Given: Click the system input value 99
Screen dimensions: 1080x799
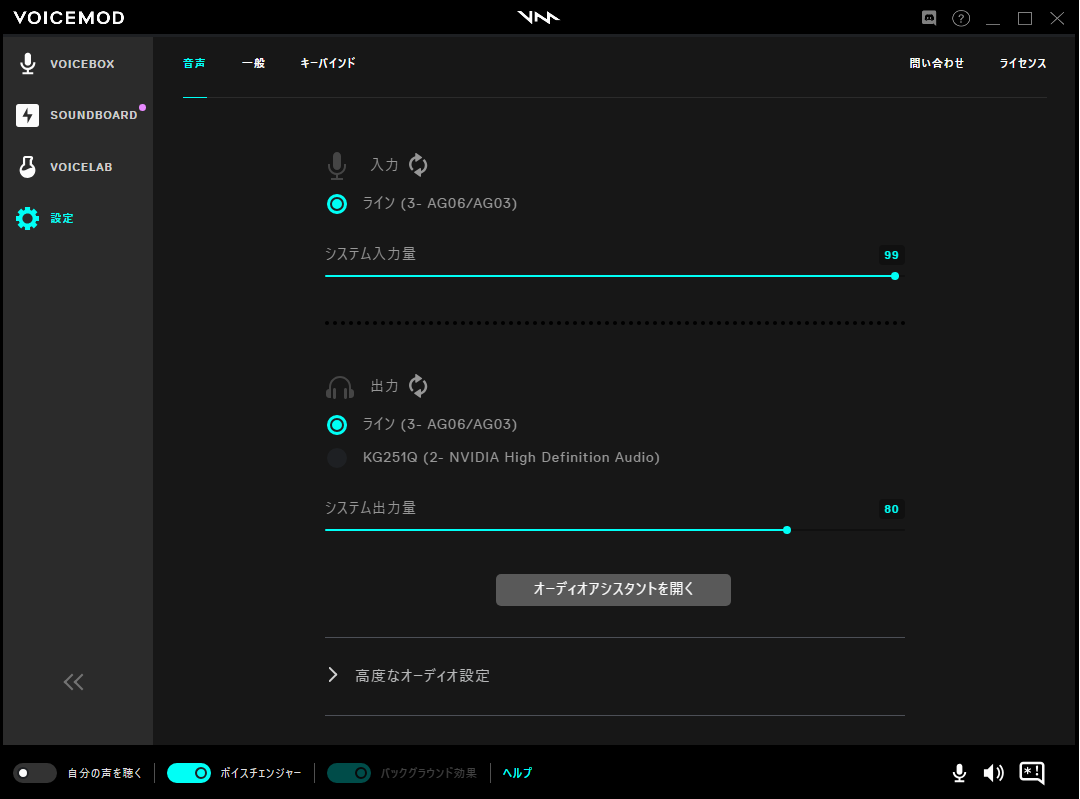Looking at the screenshot, I should [891, 255].
